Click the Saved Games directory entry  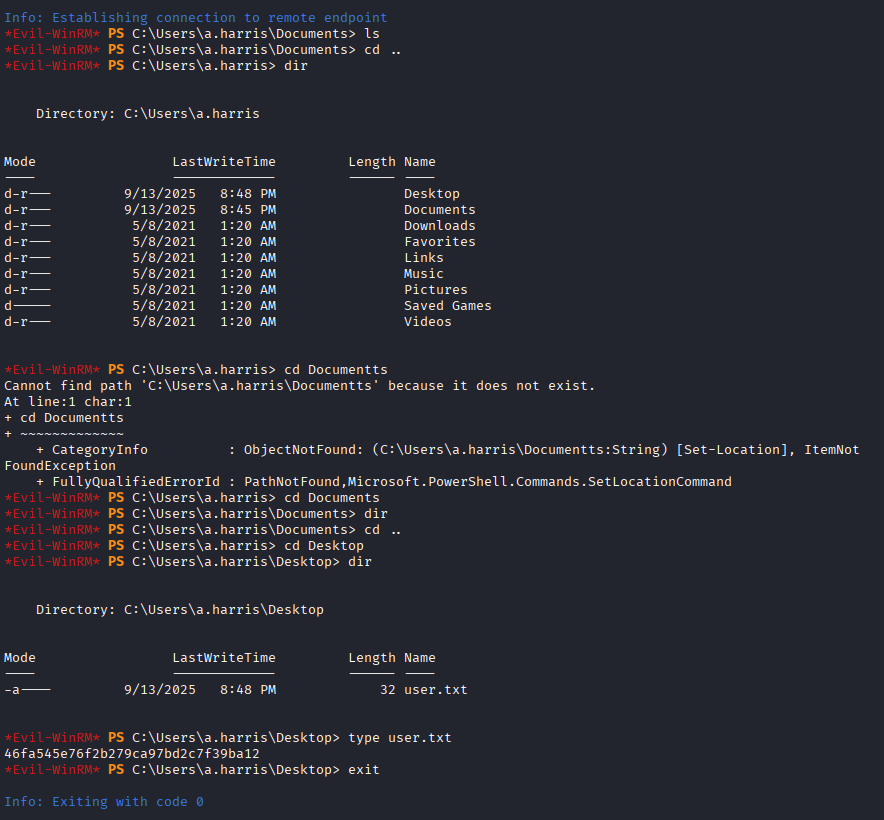pos(447,306)
